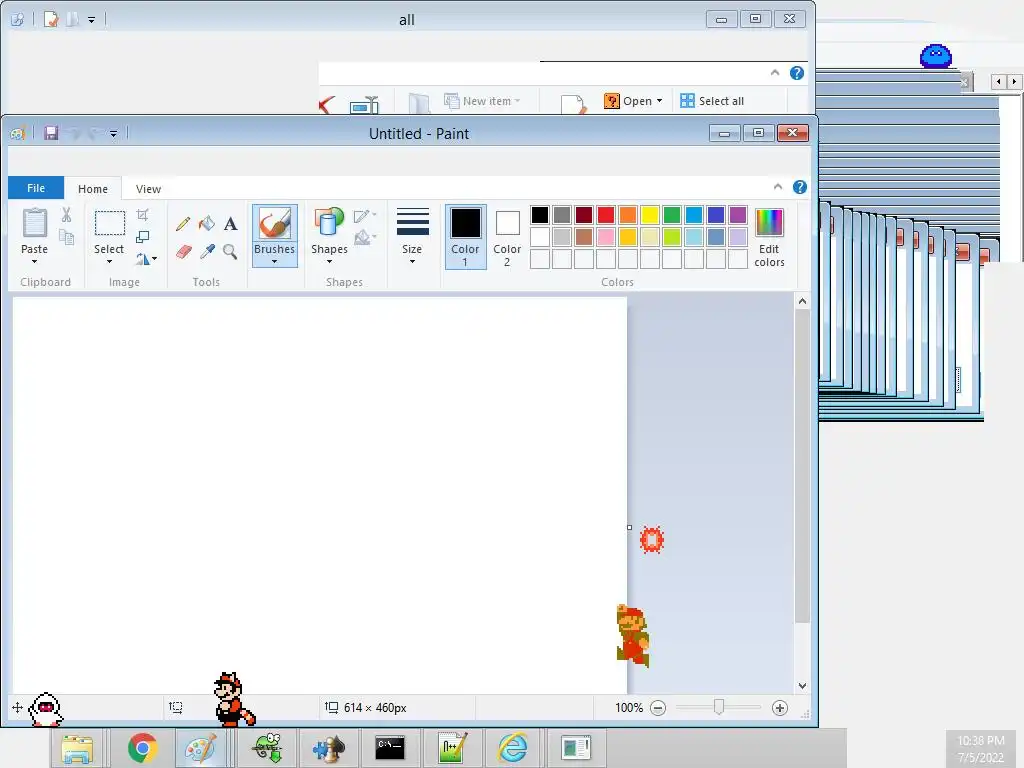The image size is (1024, 768).
Task: Pick the orange color swatch
Action: point(628,215)
